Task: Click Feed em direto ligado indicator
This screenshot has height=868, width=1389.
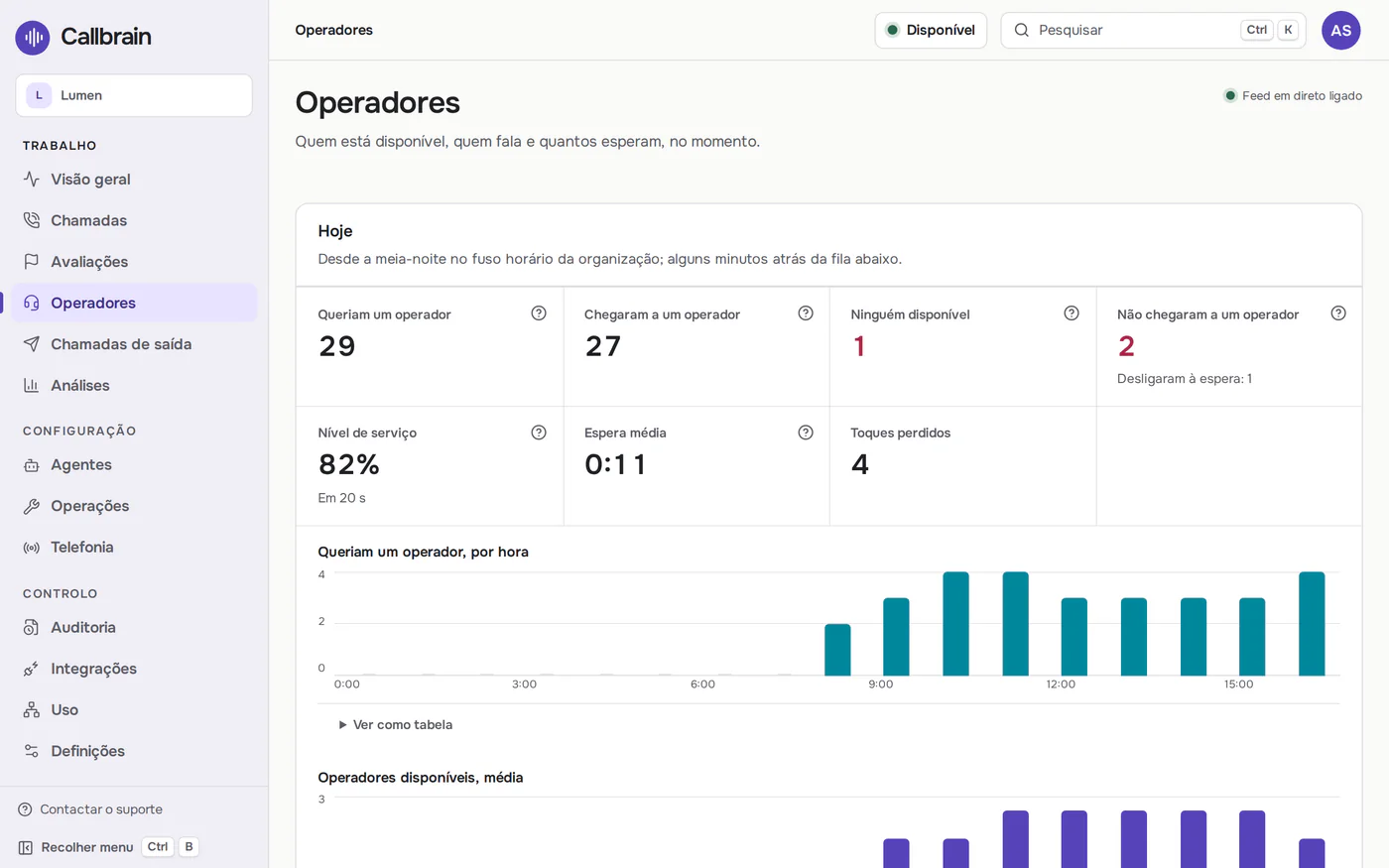Action: (1293, 96)
